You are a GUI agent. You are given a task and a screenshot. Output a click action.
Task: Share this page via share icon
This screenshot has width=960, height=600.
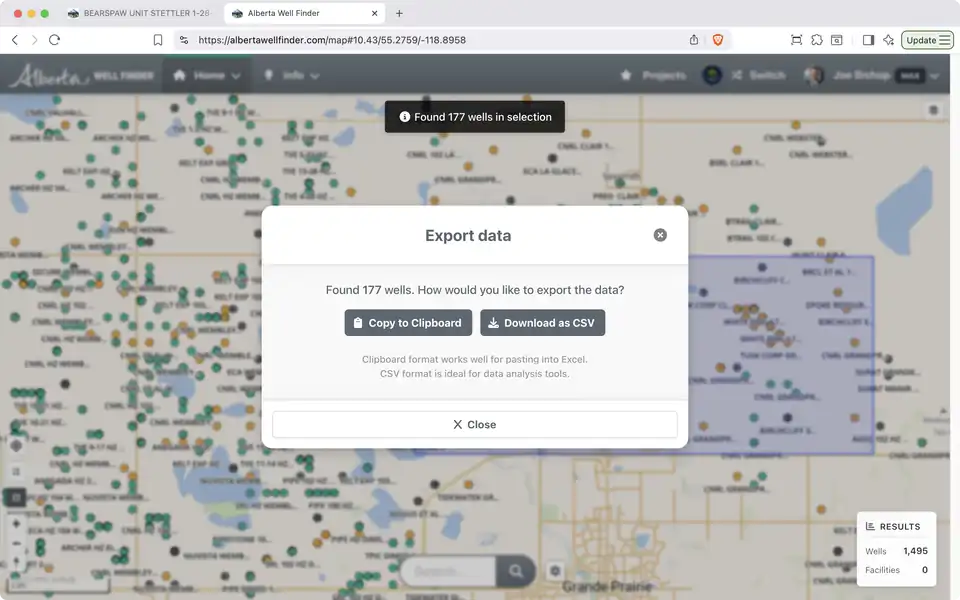[x=694, y=40]
